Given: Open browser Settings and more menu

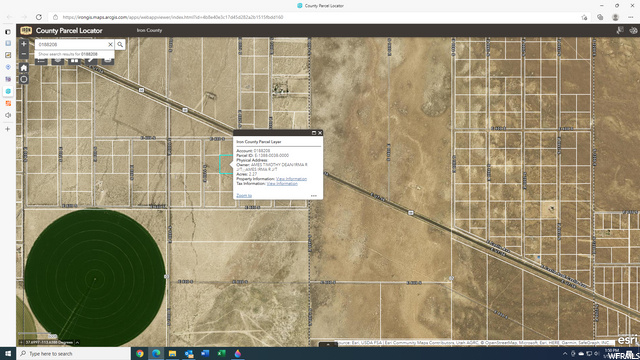Looking at the screenshot, I should 631,17.
